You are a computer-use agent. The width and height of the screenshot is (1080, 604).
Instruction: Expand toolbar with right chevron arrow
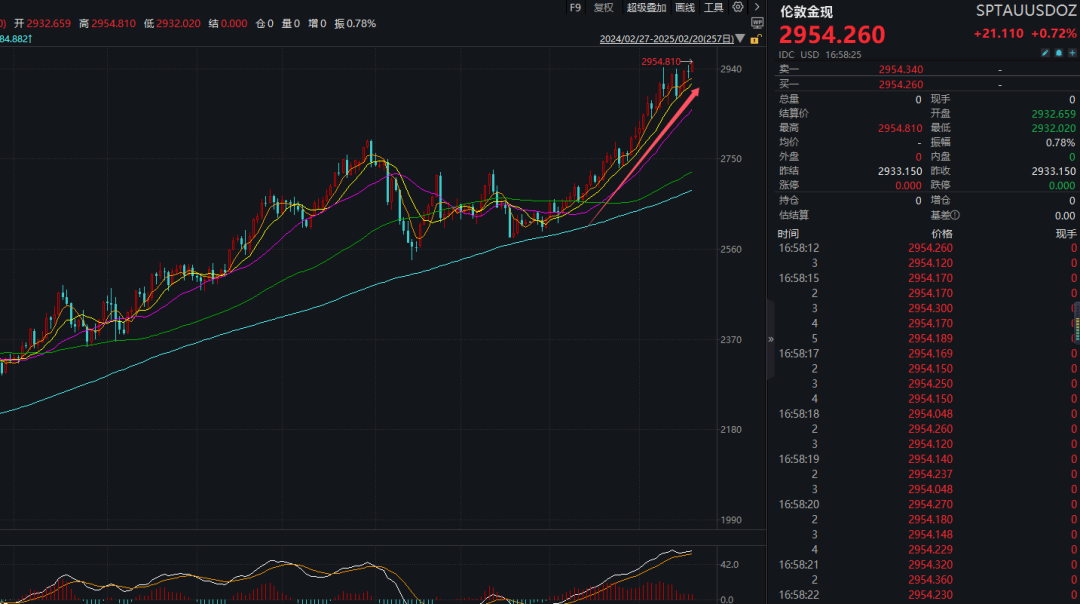tap(757, 8)
